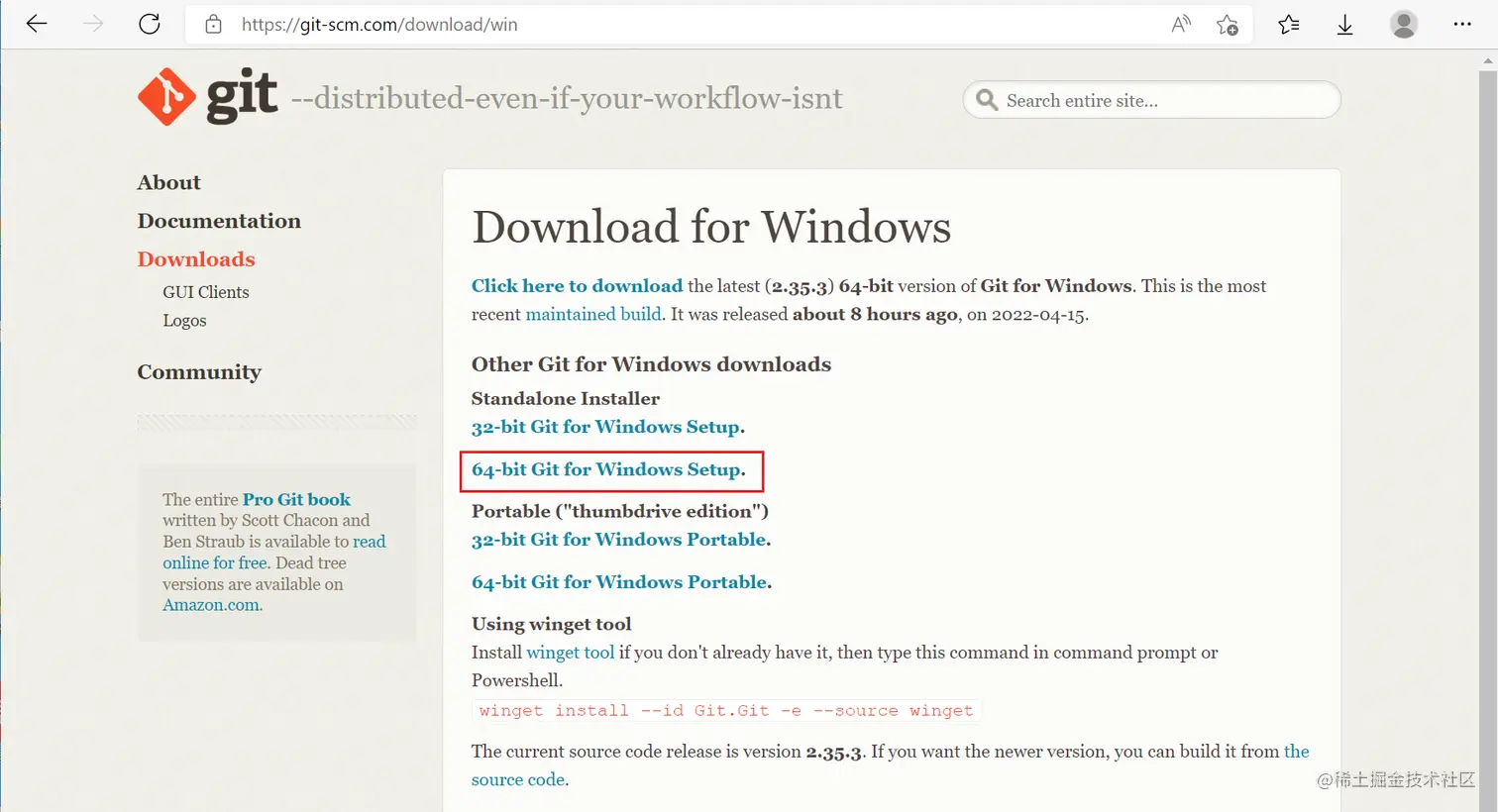Select Downloads in the sidebar
The width and height of the screenshot is (1498, 812).
pyautogui.click(x=196, y=259)
